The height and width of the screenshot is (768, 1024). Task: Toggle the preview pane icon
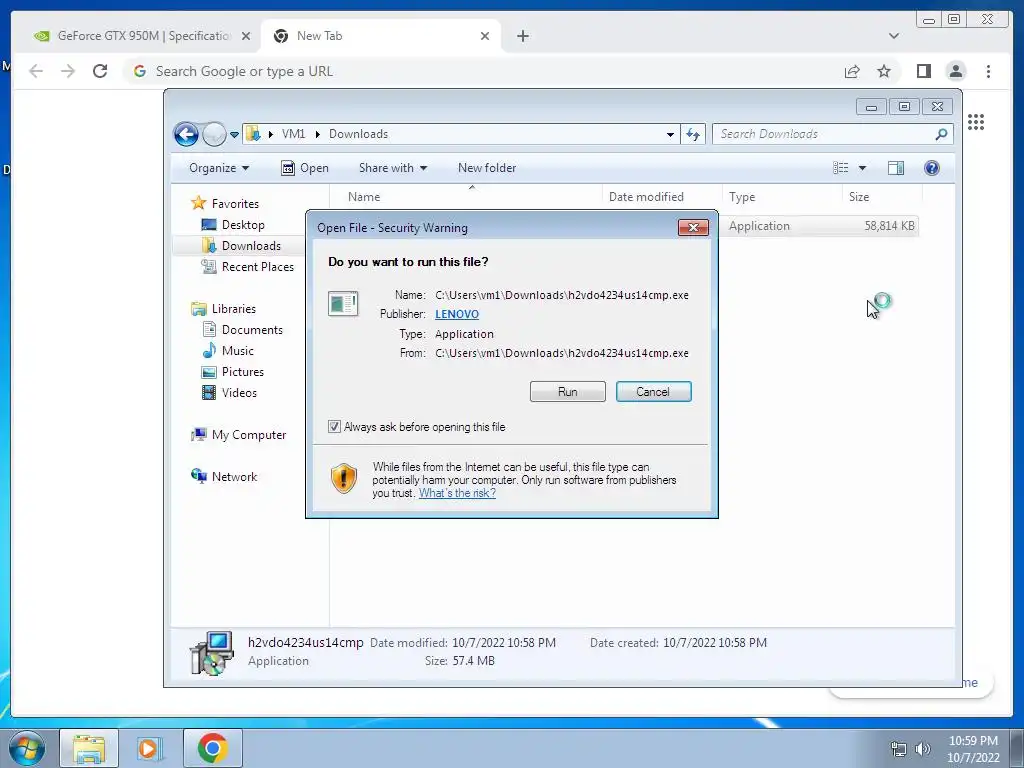(896, 168)
